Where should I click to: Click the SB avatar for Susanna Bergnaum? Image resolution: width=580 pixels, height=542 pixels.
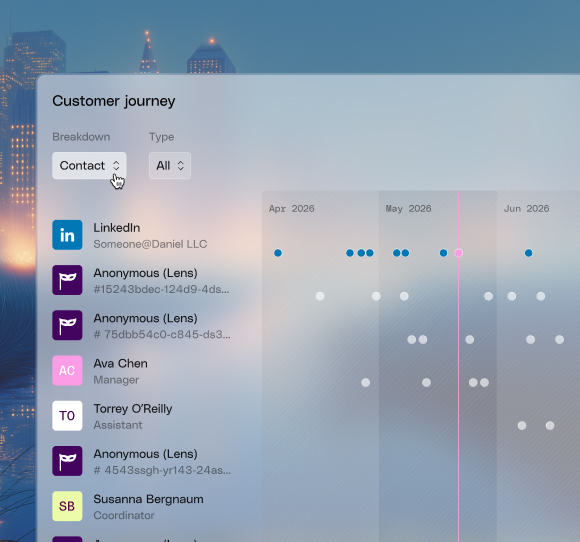pyautogui.click(x=67, y=506)
